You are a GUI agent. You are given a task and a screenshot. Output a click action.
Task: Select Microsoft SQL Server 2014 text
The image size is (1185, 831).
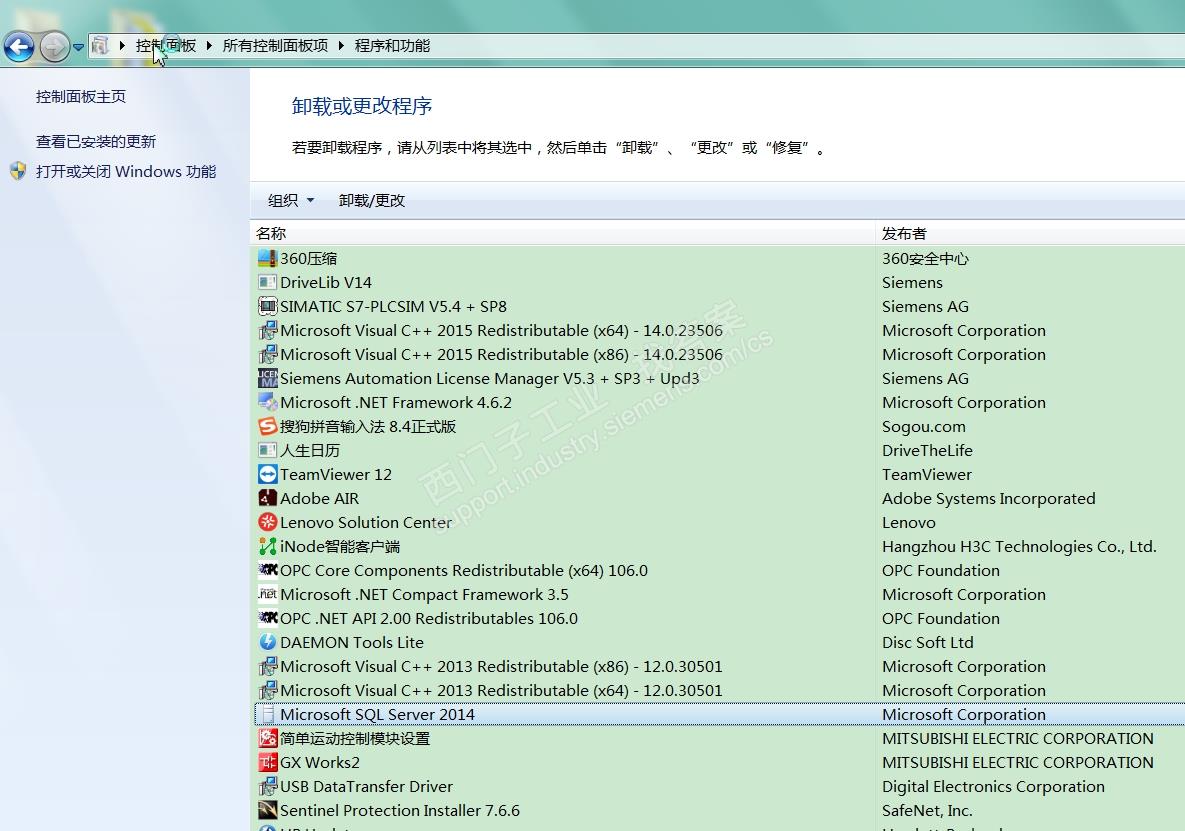point(377,715)
